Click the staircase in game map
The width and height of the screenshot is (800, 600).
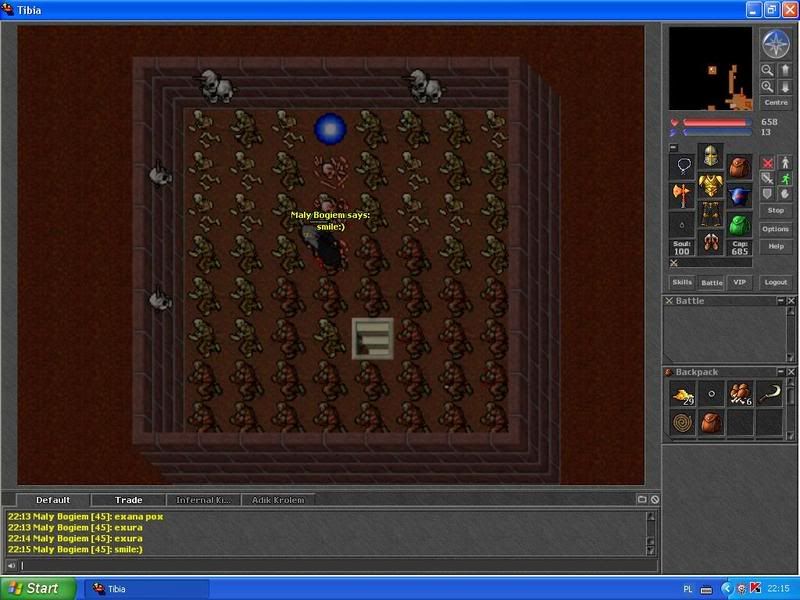coord(372,338)
